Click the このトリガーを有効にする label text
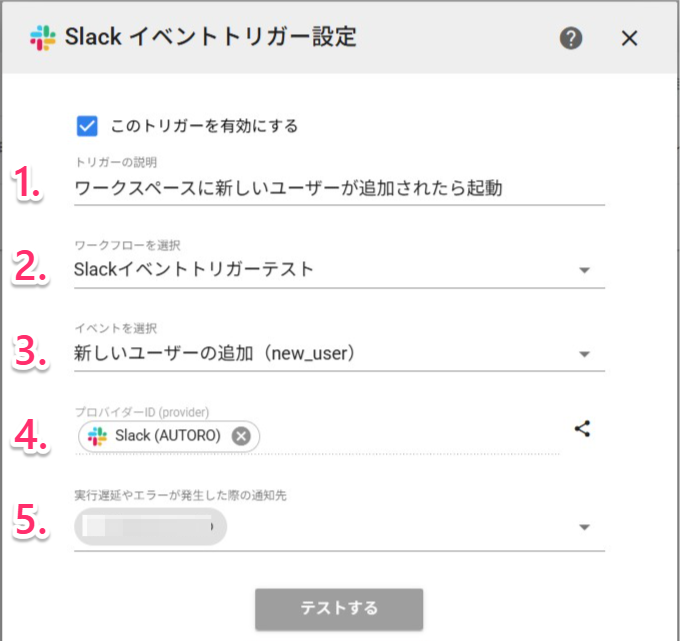 (x=205, y=126)
